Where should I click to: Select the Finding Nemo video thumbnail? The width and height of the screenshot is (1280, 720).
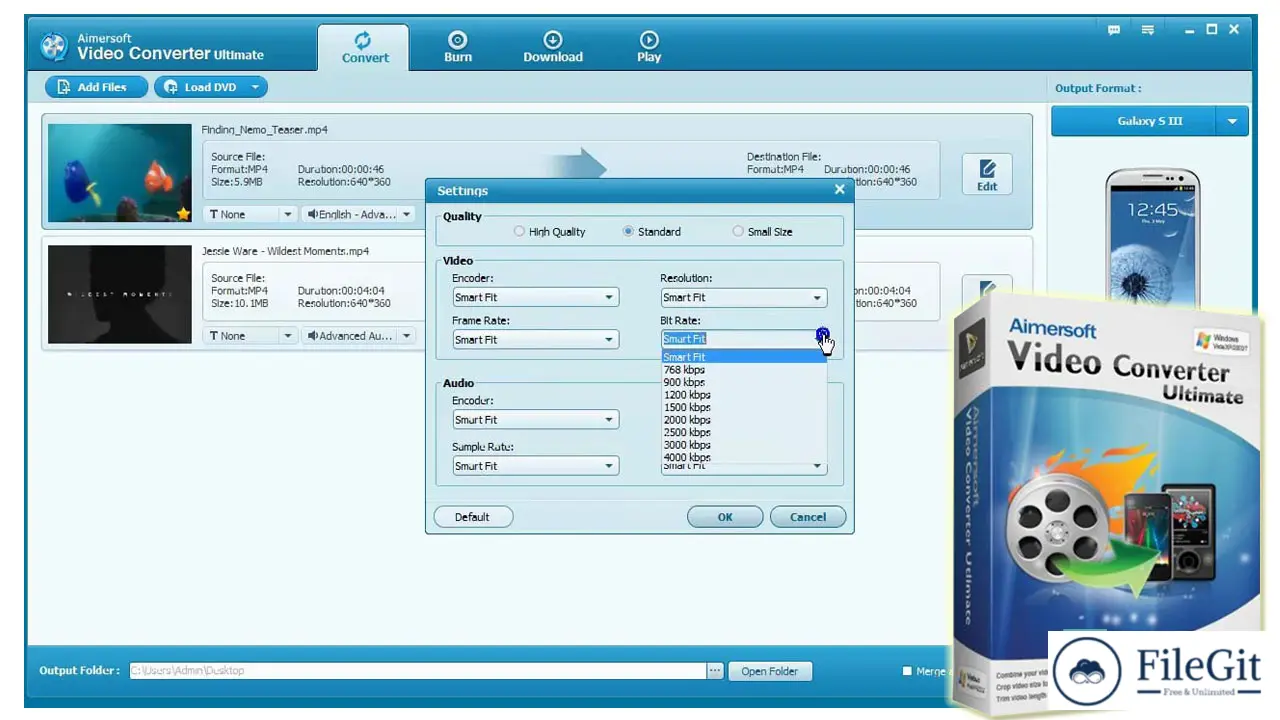[x=119, y=173]
